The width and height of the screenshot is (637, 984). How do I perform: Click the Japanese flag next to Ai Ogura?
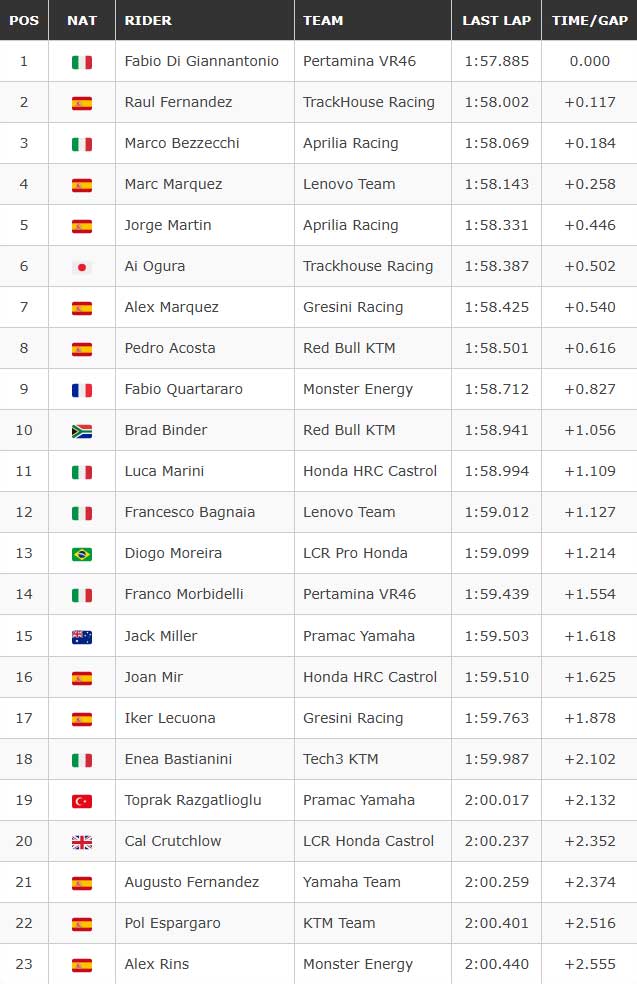(x=82, y=267)
